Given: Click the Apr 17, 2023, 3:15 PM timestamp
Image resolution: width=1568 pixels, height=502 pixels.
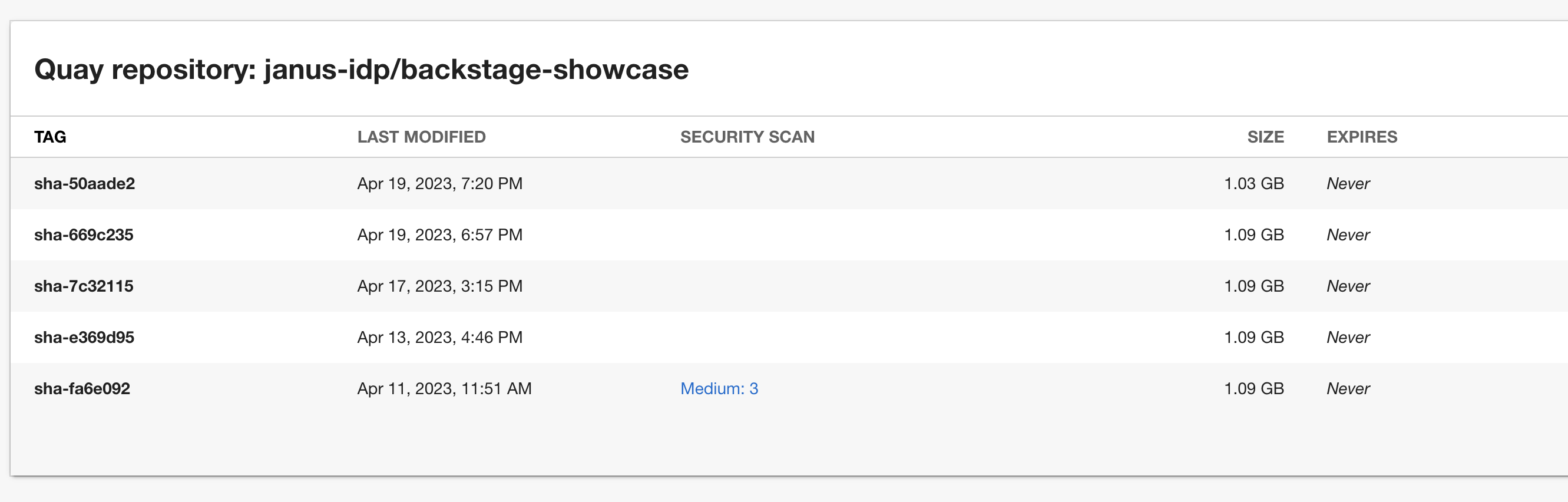Looking at the screenshot, I should pos(439,286).
